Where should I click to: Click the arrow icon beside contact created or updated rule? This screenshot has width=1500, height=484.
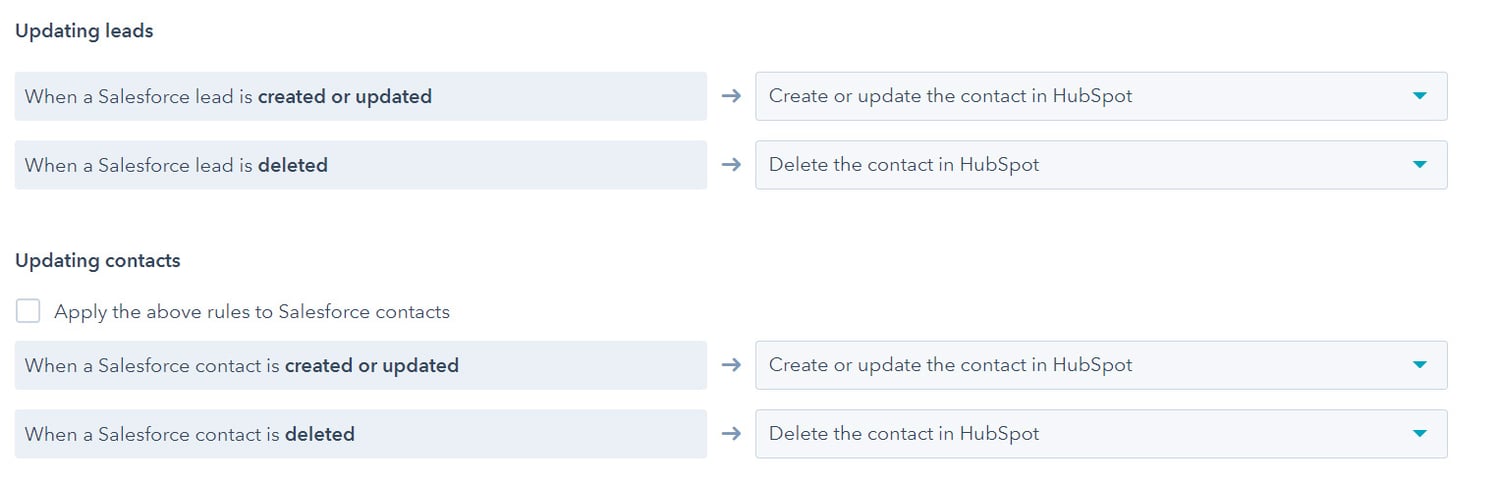(x=731, y=365)
